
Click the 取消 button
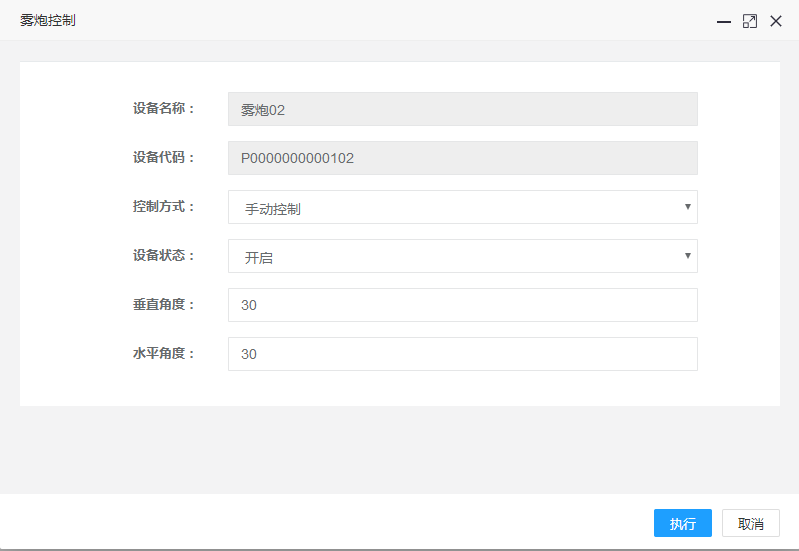pos(751,523)
